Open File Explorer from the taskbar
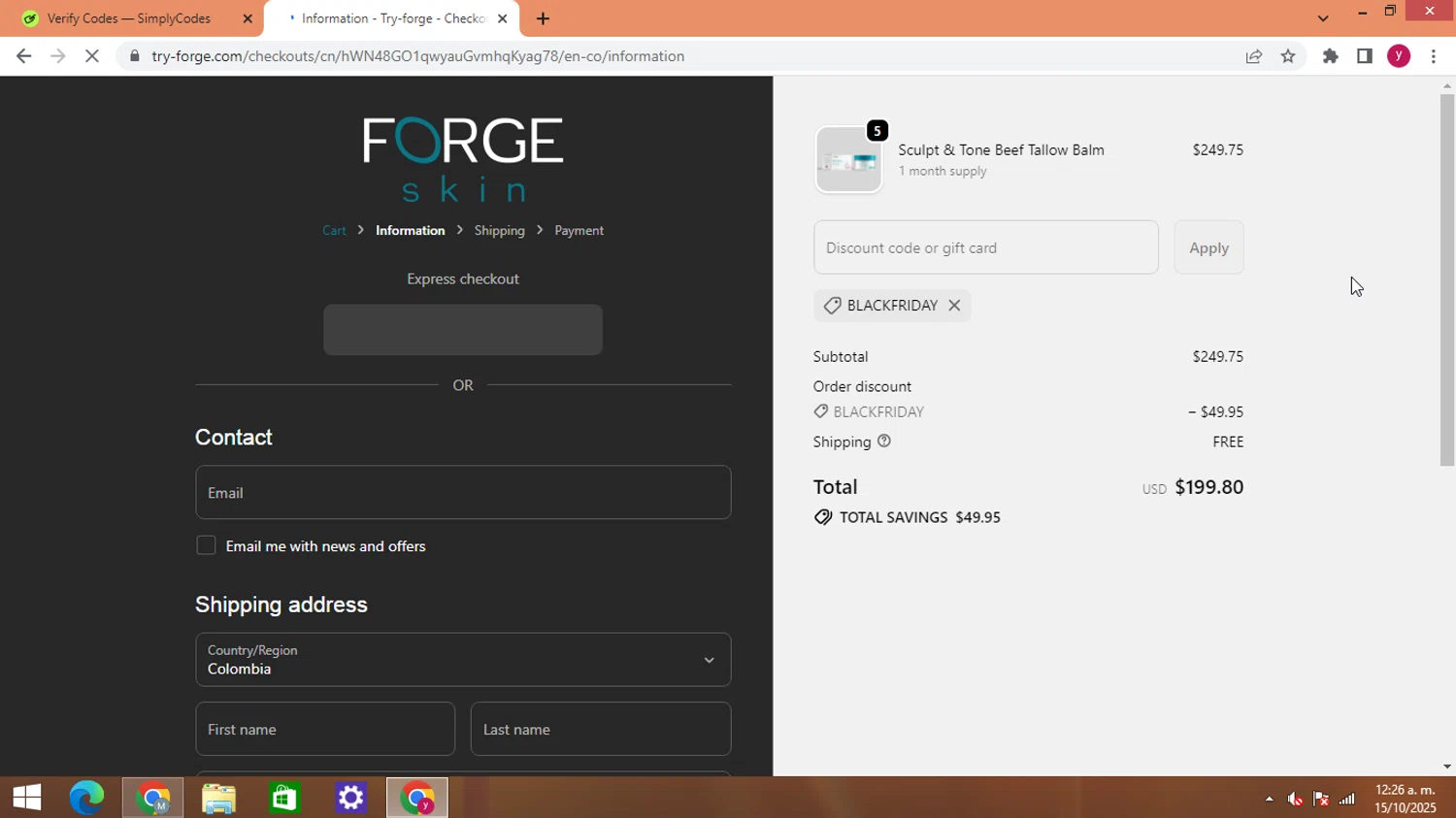 218,798
